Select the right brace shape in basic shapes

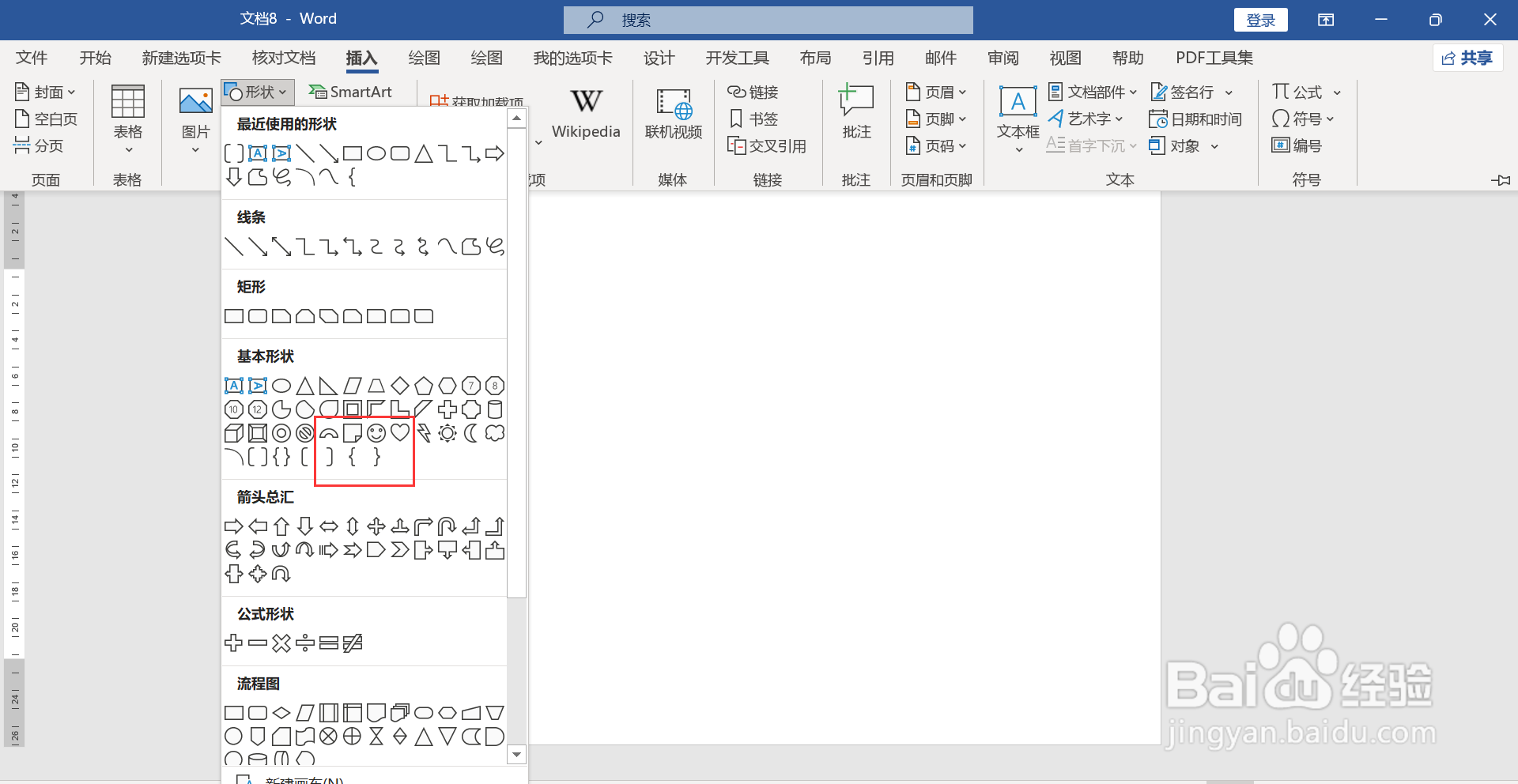(x=376, y=456)
